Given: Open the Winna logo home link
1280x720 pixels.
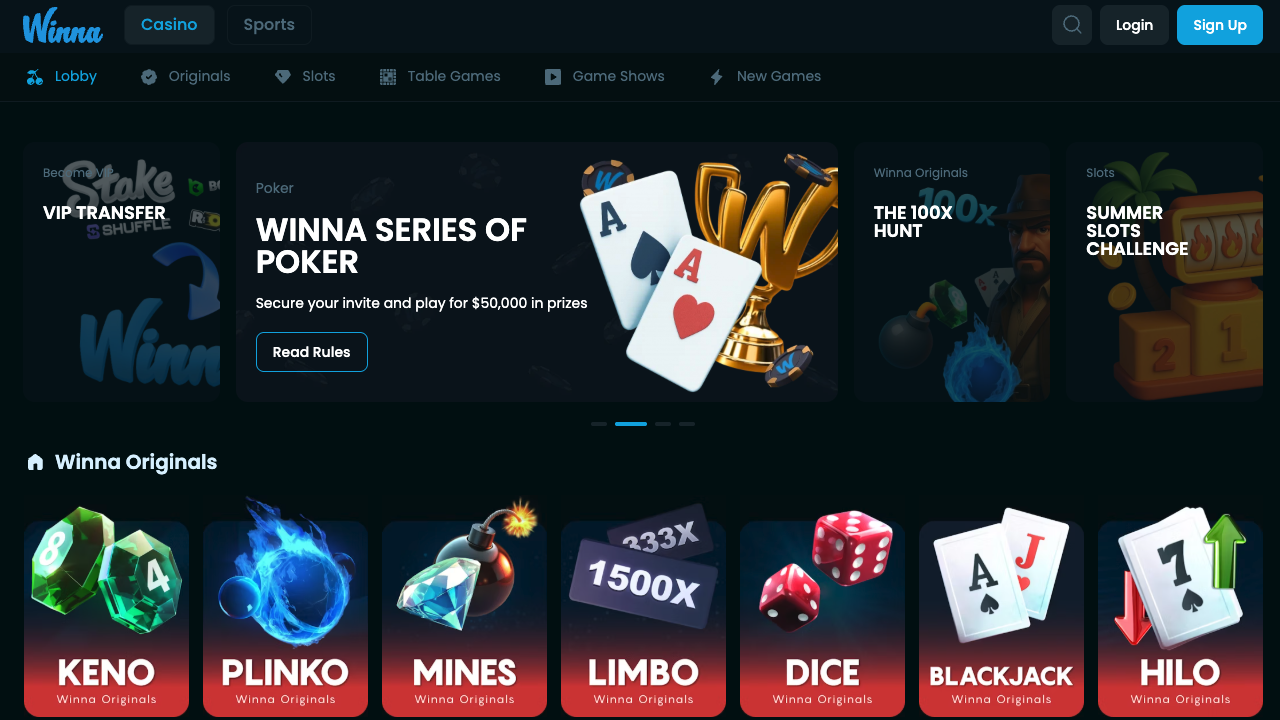Looking at the screenshot, I should [63, 26].
